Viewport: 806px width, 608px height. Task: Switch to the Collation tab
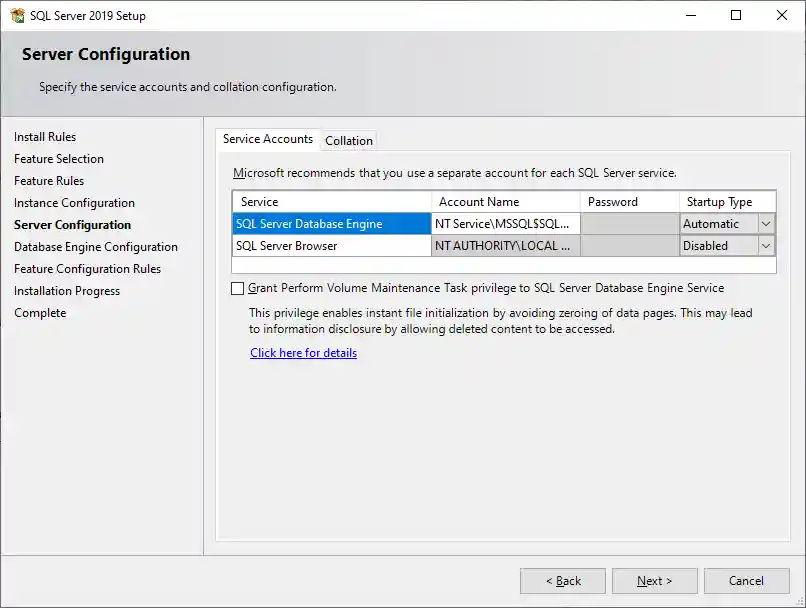(x=348, y=140)
